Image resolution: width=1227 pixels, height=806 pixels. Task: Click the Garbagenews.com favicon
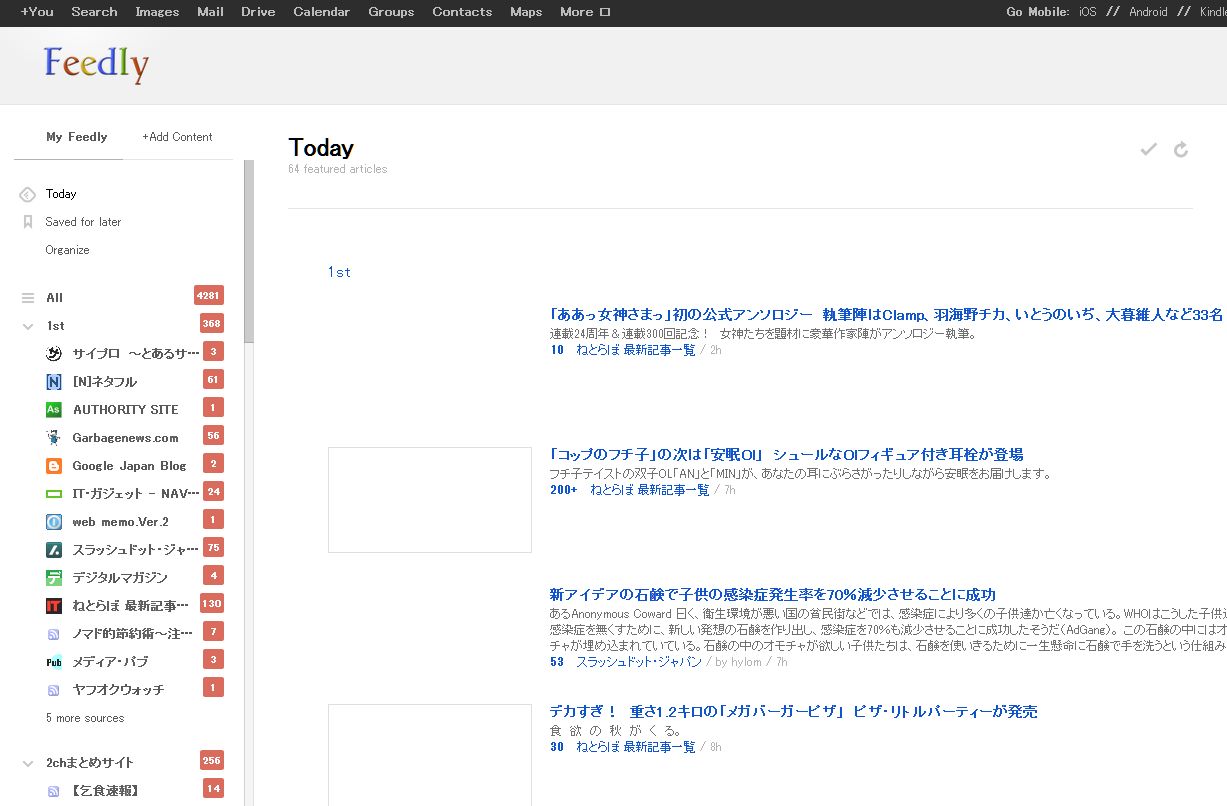[x=54, y=437]
